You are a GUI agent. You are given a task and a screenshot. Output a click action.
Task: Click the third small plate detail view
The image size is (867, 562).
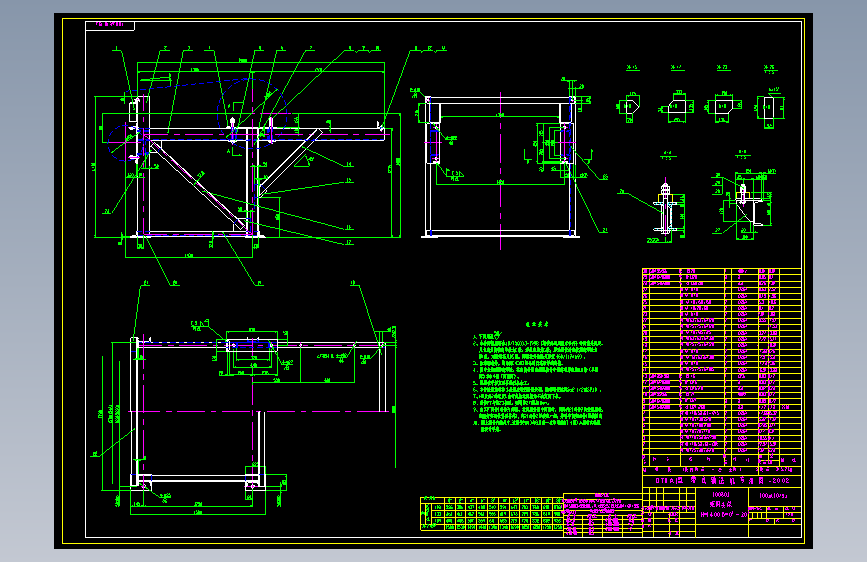[x=723, y=106]
